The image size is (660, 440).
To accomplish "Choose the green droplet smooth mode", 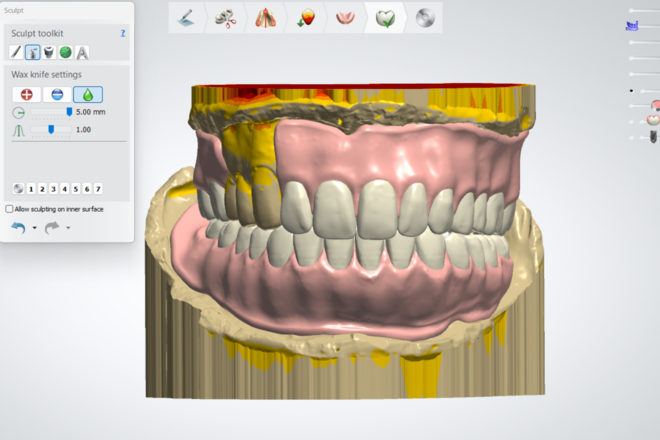I will click(88, 94).
